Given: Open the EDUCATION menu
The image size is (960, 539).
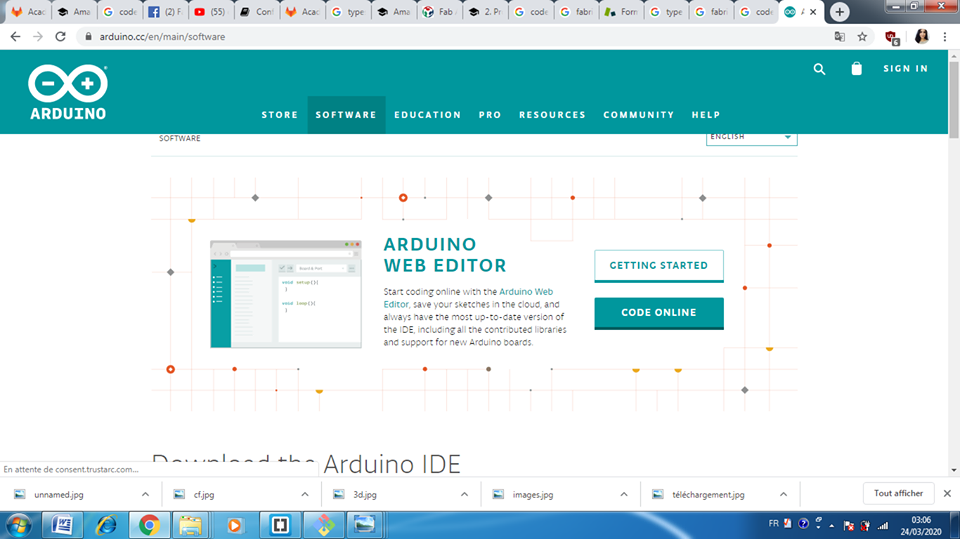Looking at the screenshot, I should coord(427,115).
